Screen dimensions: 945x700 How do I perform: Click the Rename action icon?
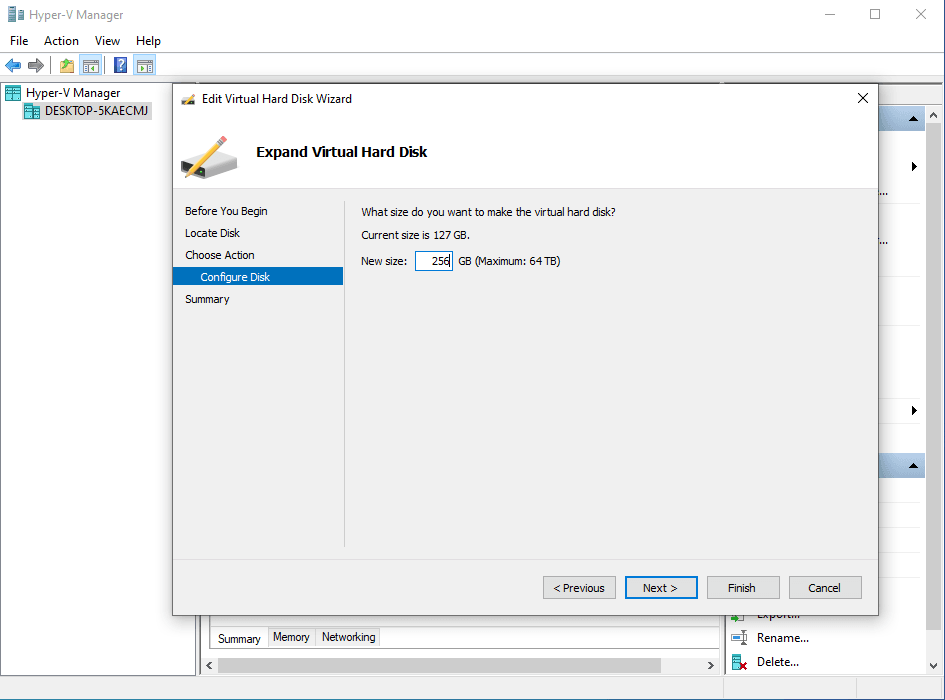tap(739, 638)
